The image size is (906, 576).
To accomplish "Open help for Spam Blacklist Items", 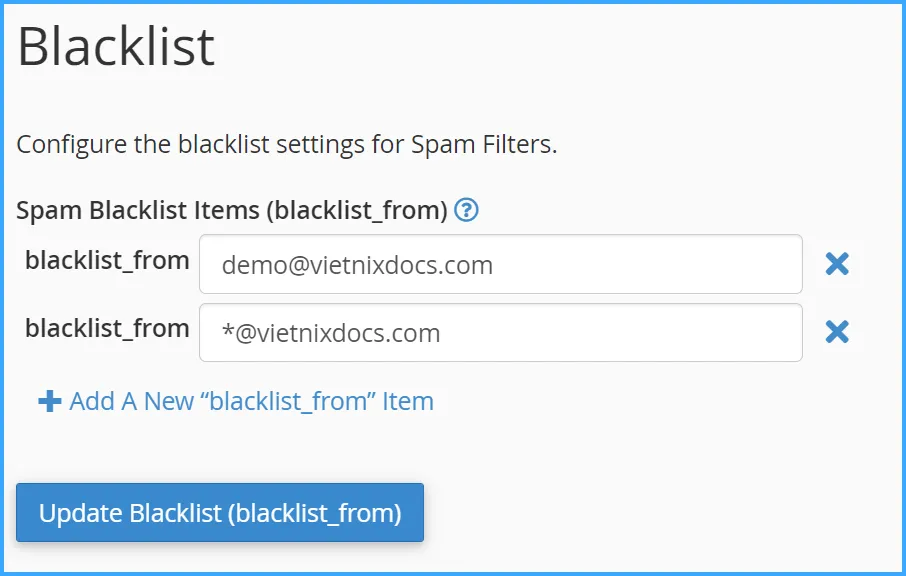I will click(466, 210).
